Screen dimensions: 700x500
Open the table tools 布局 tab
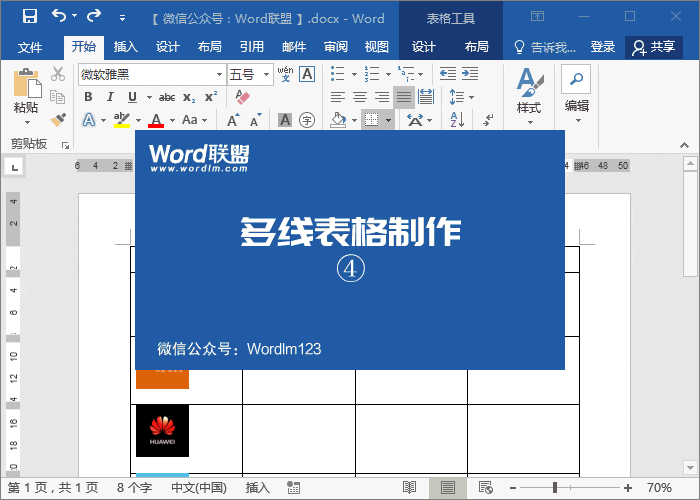[x=476, y=47]
